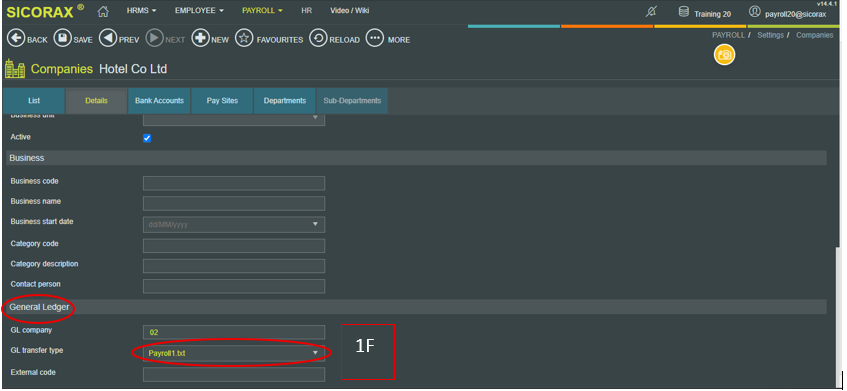
Task: Reload the page using the RELOAD icon
Action: click(318, 38)
